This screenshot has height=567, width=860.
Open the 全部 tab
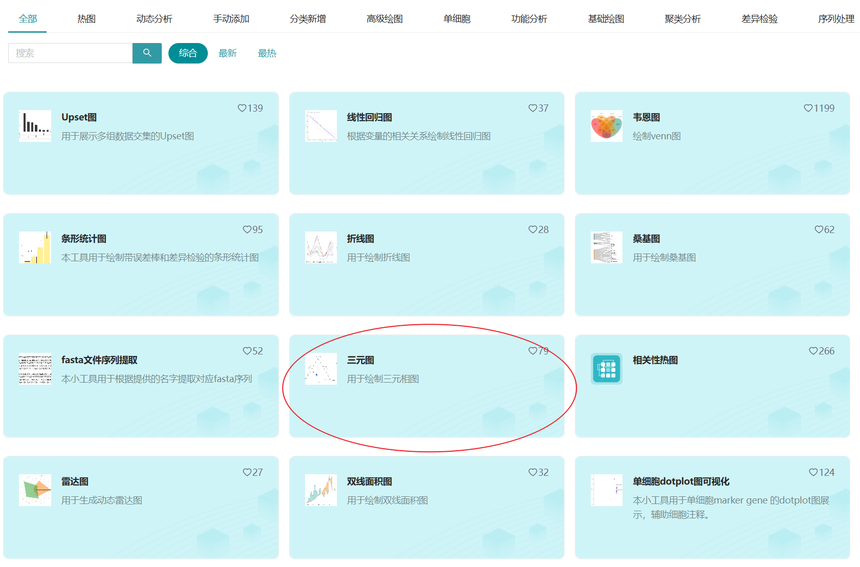point(28,19)
